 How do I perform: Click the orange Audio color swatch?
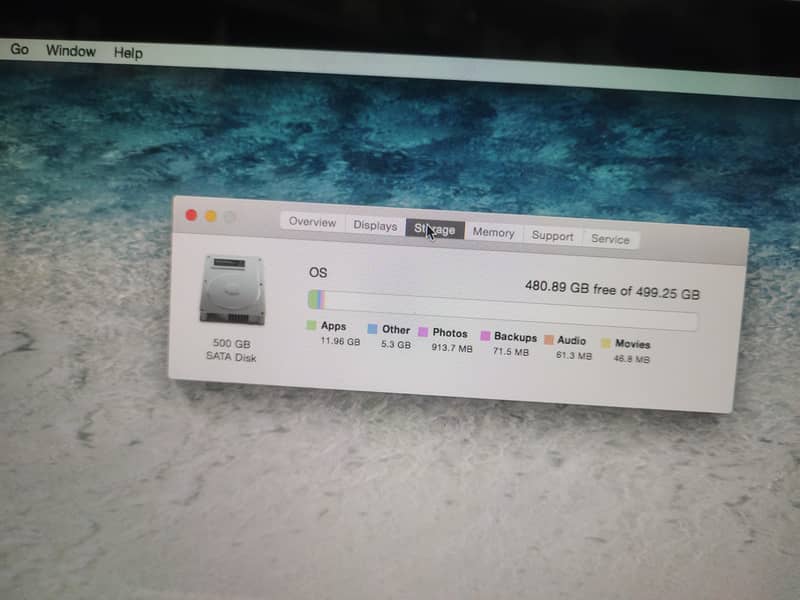point(548,340)
